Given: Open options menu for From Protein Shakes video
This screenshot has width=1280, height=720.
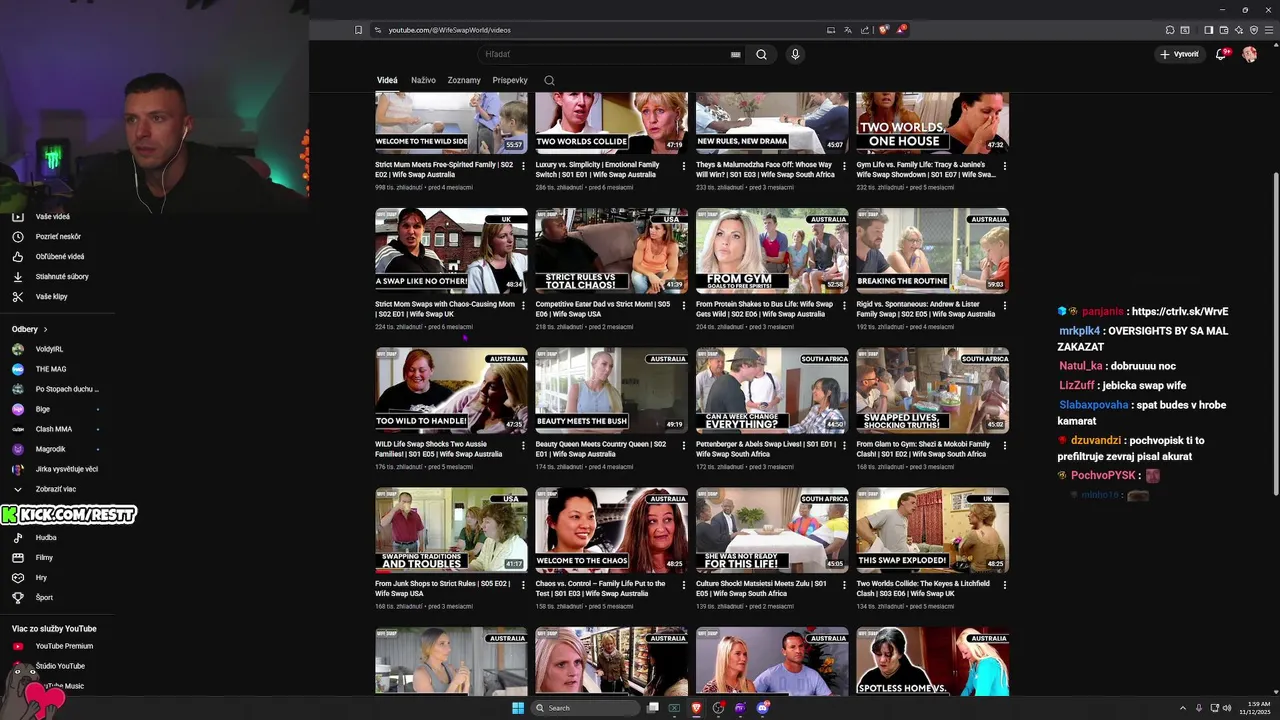Looking at the screenshot, I should pyautogui.click(x=844, y=305).
